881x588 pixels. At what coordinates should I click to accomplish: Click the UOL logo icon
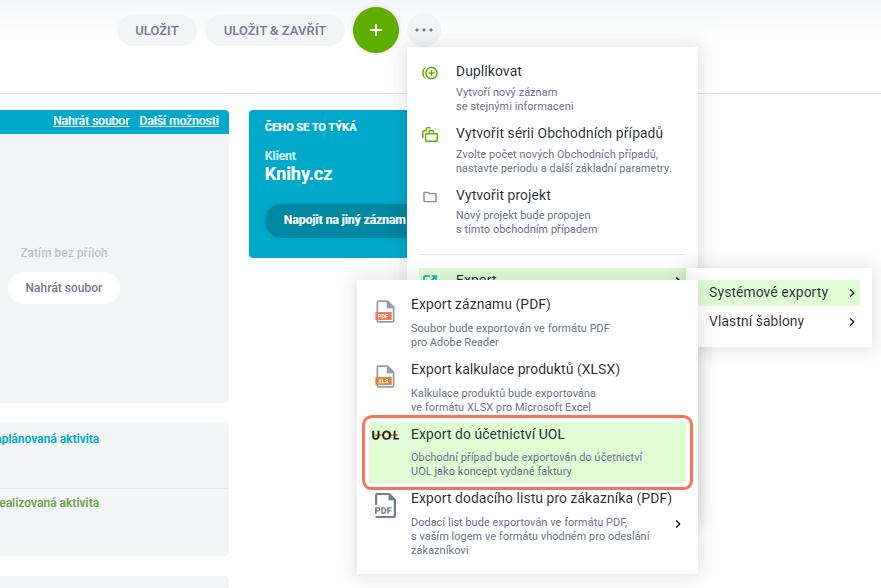coord(385,435)
